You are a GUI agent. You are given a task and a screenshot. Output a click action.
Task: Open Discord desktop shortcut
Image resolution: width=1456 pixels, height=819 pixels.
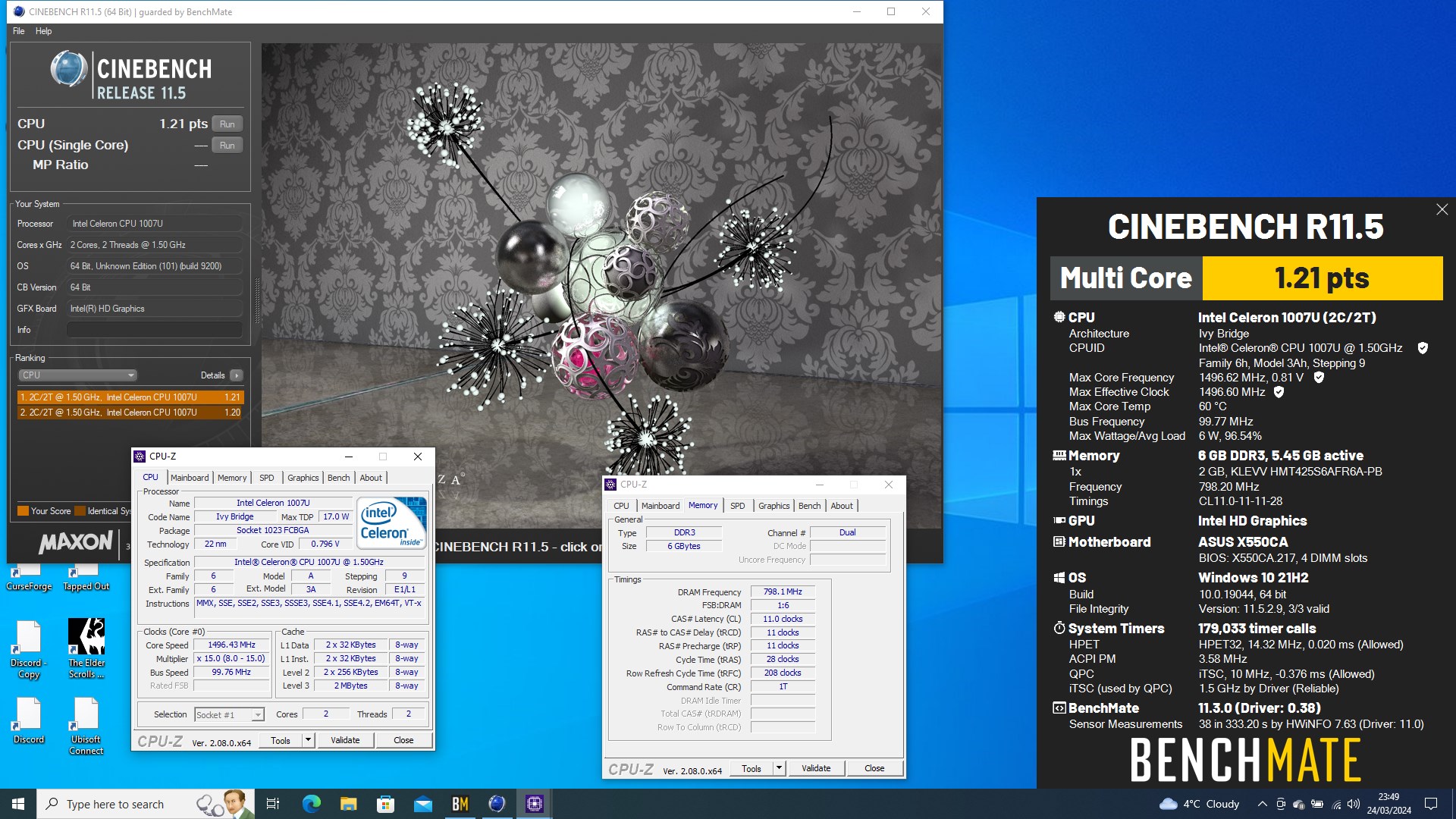pos(29,721)
